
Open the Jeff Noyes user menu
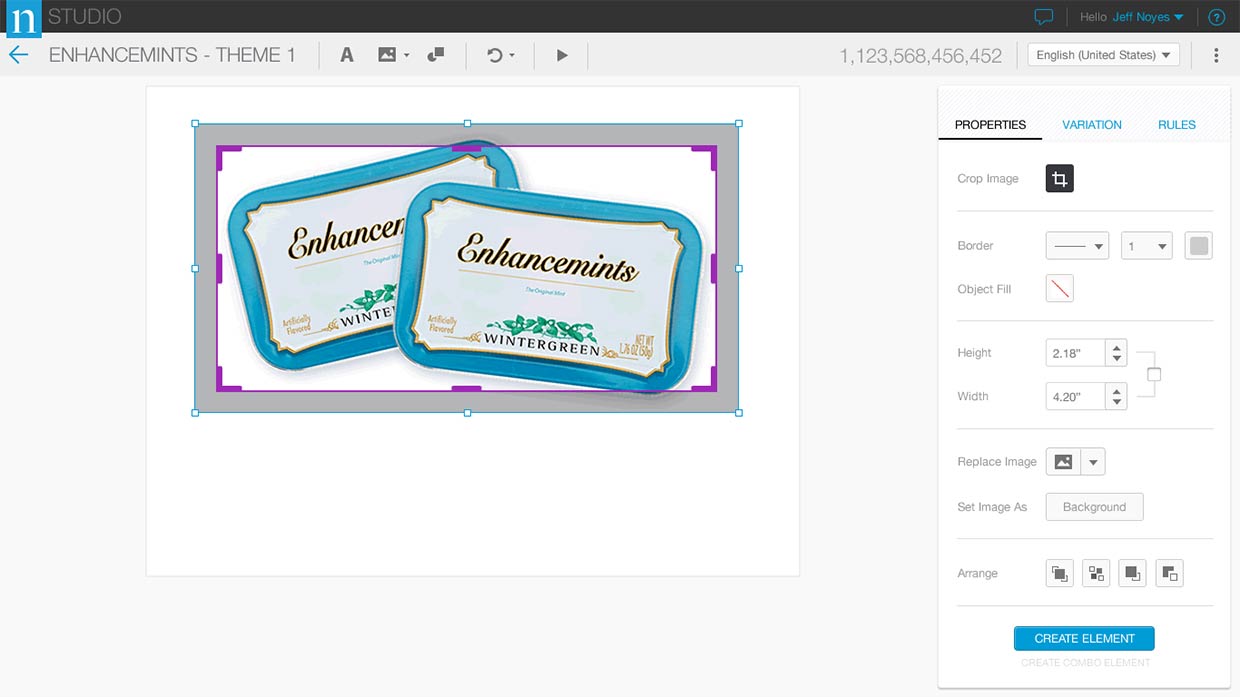coord(1148,17)
